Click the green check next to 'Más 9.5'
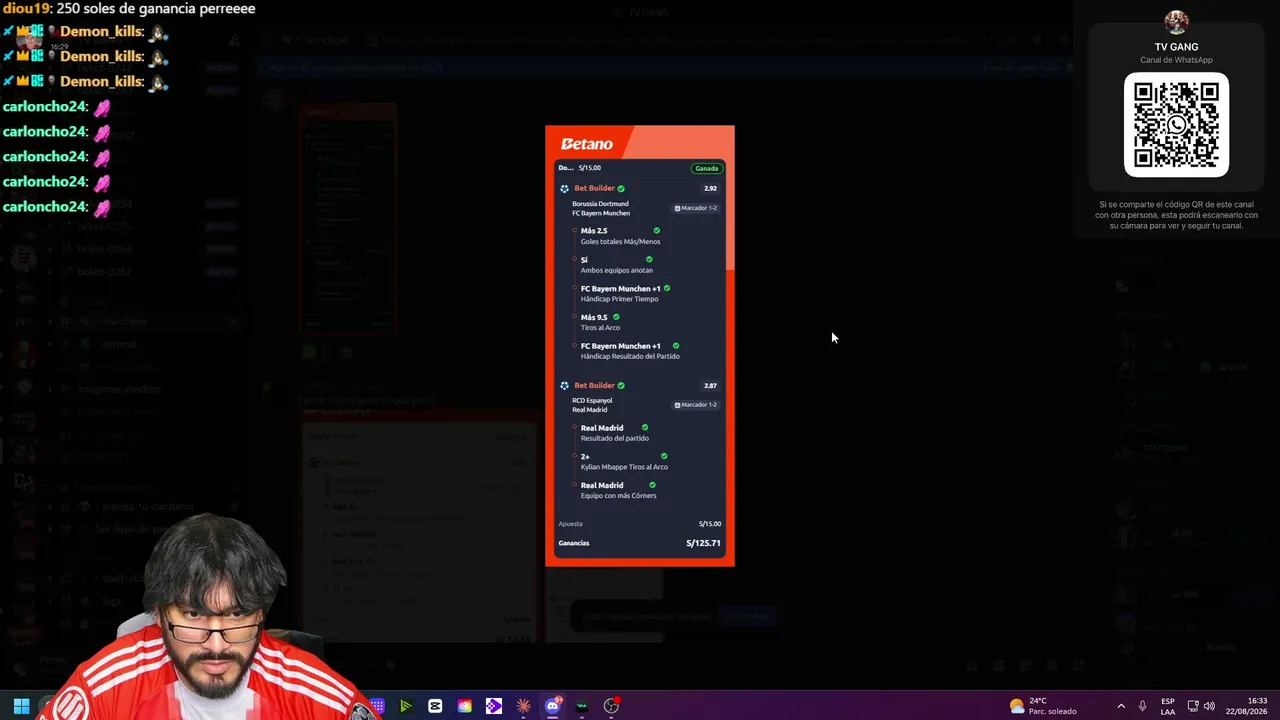 tap(616, 317)
